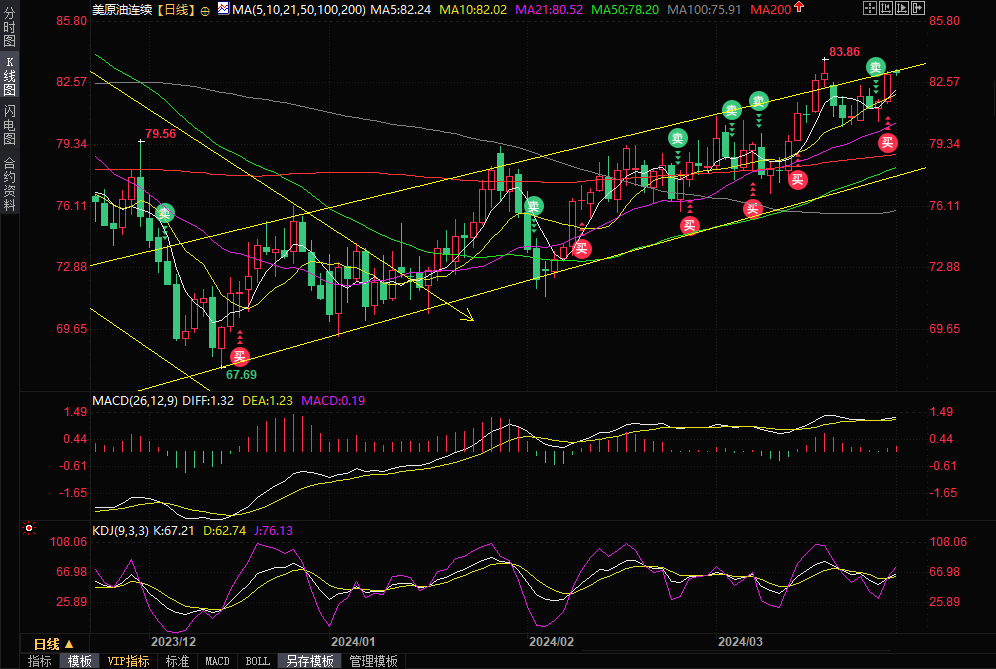The image size is (996, 669).
Task: Click the red up arrow after MA200
Action: click(x=797, y=8)
